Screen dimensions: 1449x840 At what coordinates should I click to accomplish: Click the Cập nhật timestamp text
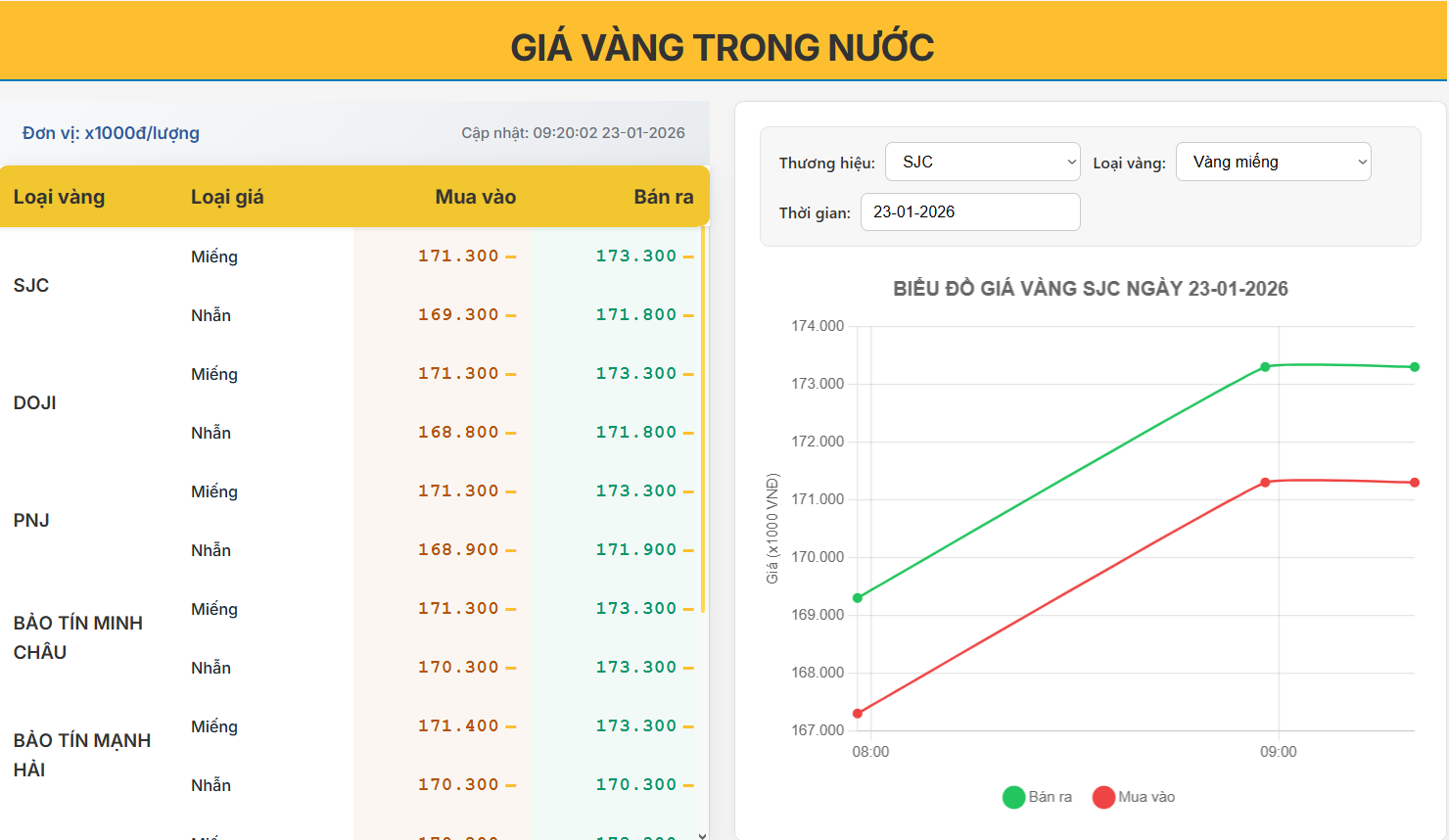(x=573, y=133)
